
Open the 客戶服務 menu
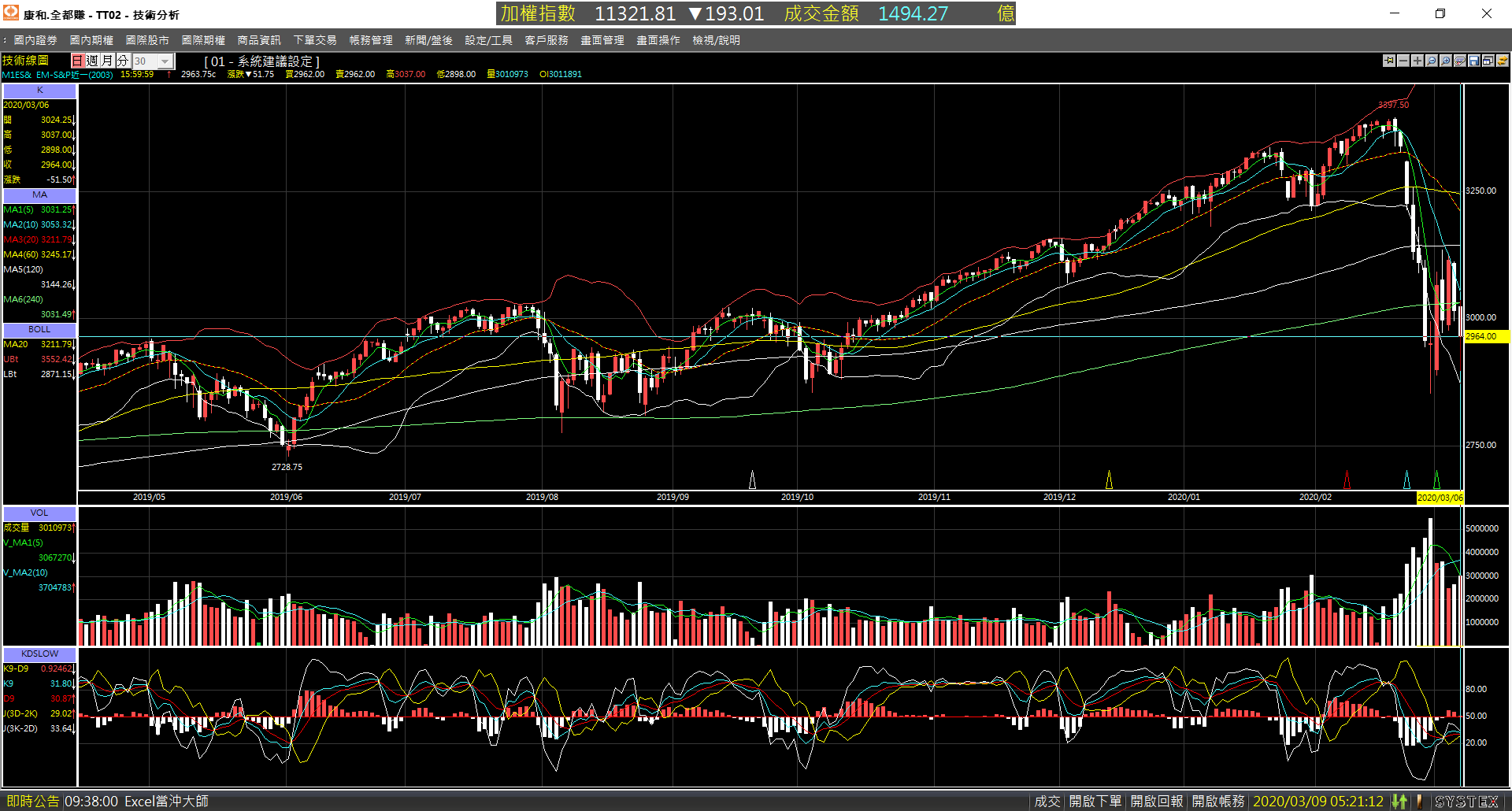coord(547,40)
